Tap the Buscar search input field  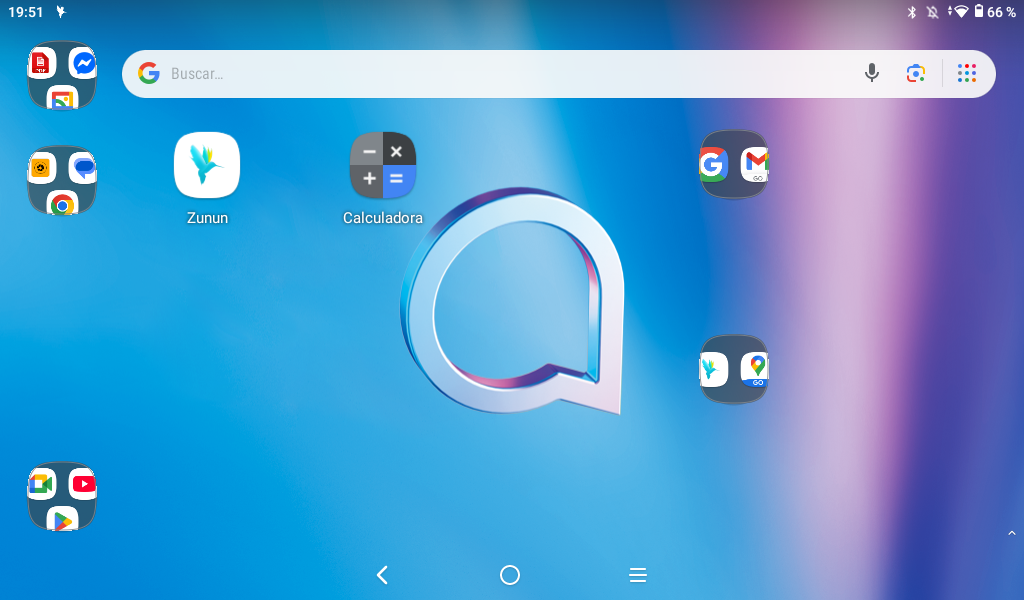click(x=500, y=73)
